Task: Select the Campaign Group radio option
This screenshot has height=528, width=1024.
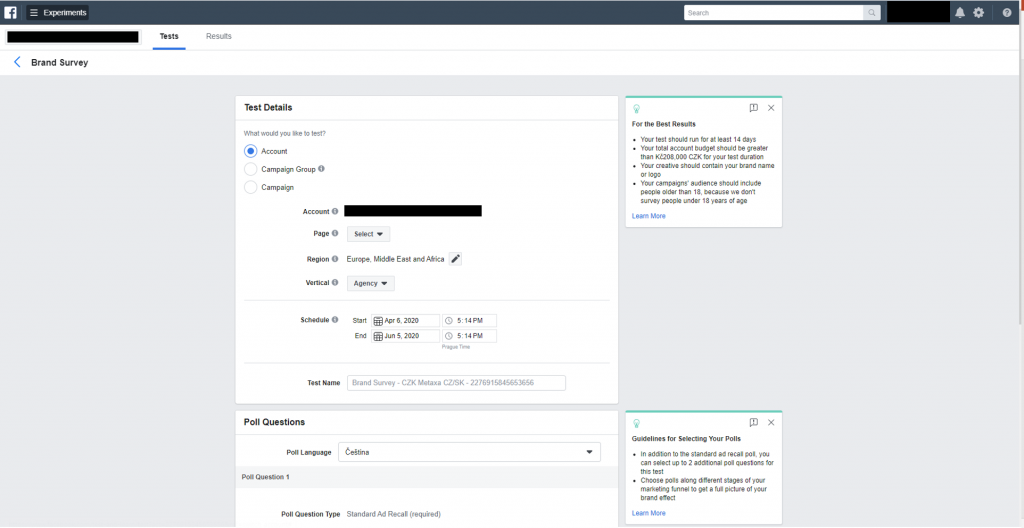Action: (x=251, y=169)
